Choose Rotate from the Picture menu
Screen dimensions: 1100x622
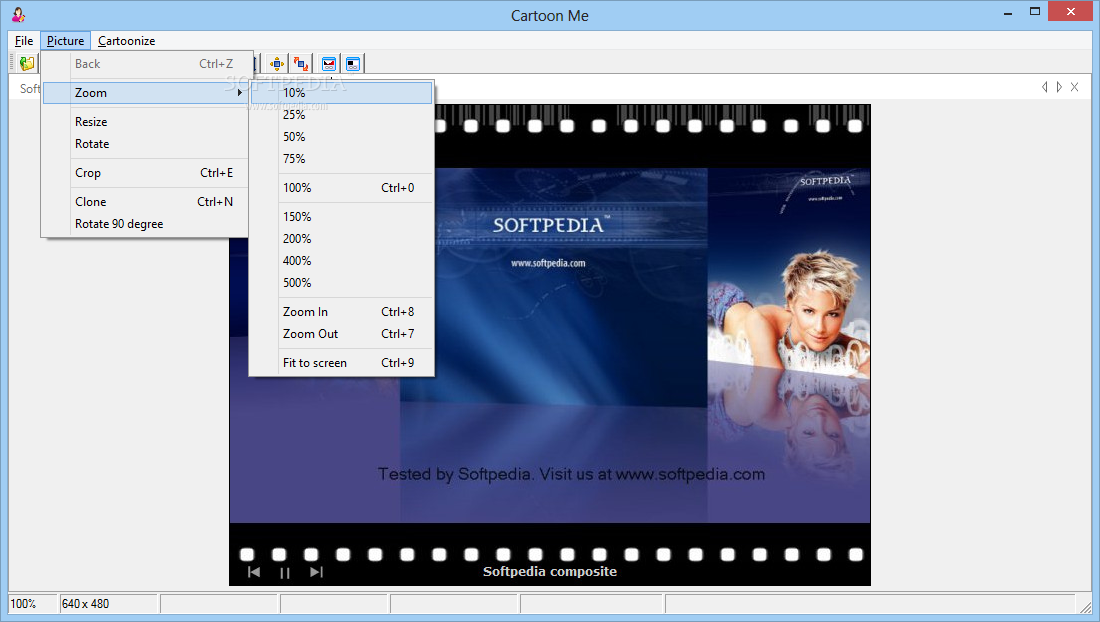click(146, 144)
